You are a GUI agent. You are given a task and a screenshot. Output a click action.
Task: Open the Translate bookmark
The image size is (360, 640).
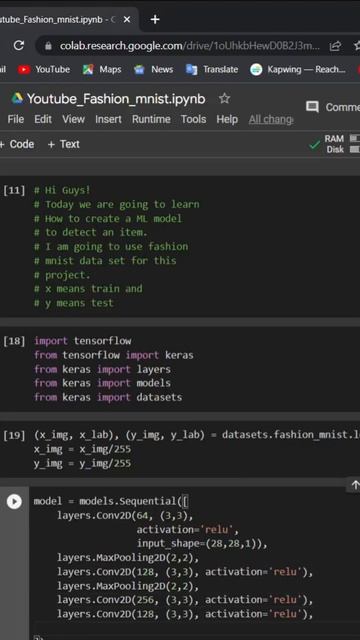point(212,69)
